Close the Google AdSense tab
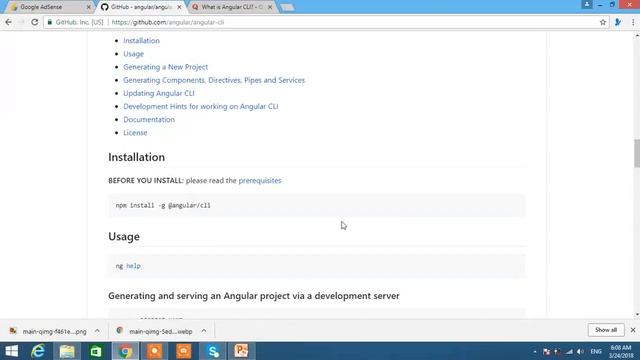This screenshot has height=360, width=640. [89, 7]
